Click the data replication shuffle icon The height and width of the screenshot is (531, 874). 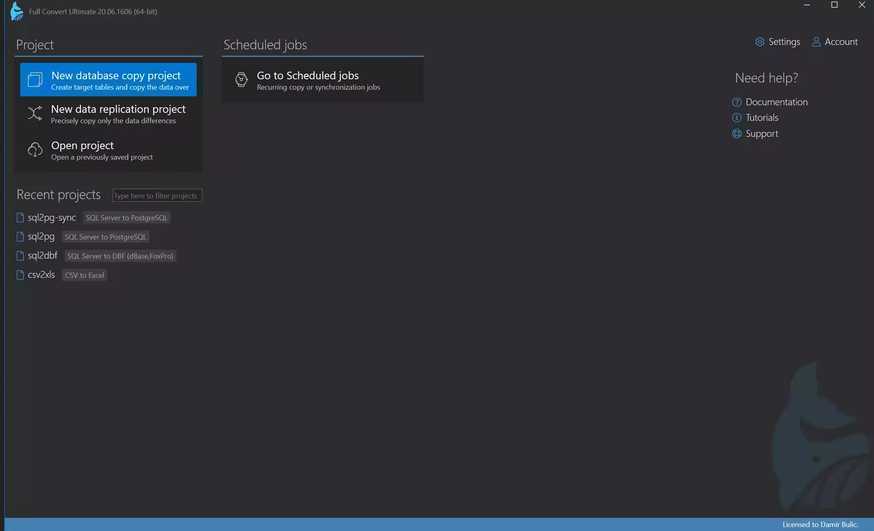[35, 114]
